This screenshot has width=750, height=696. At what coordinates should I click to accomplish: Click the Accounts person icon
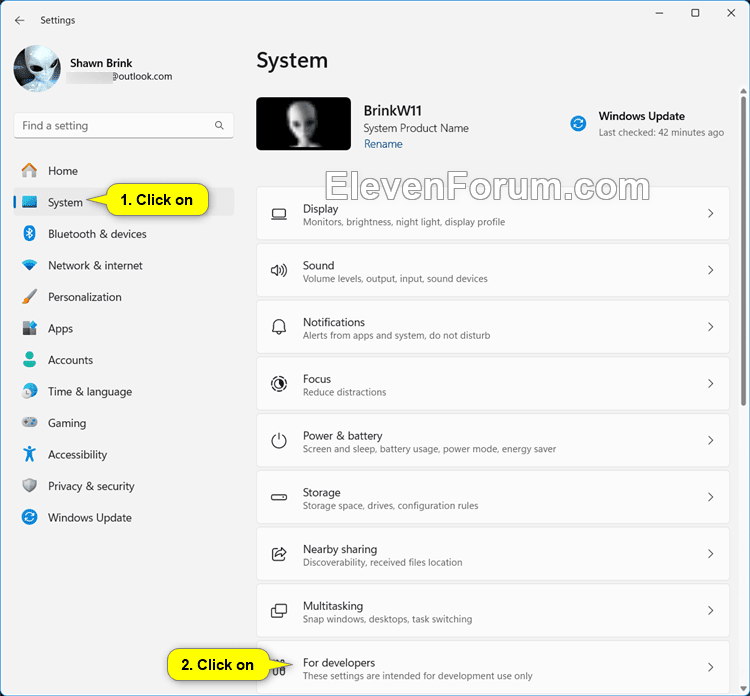(29, 359)
